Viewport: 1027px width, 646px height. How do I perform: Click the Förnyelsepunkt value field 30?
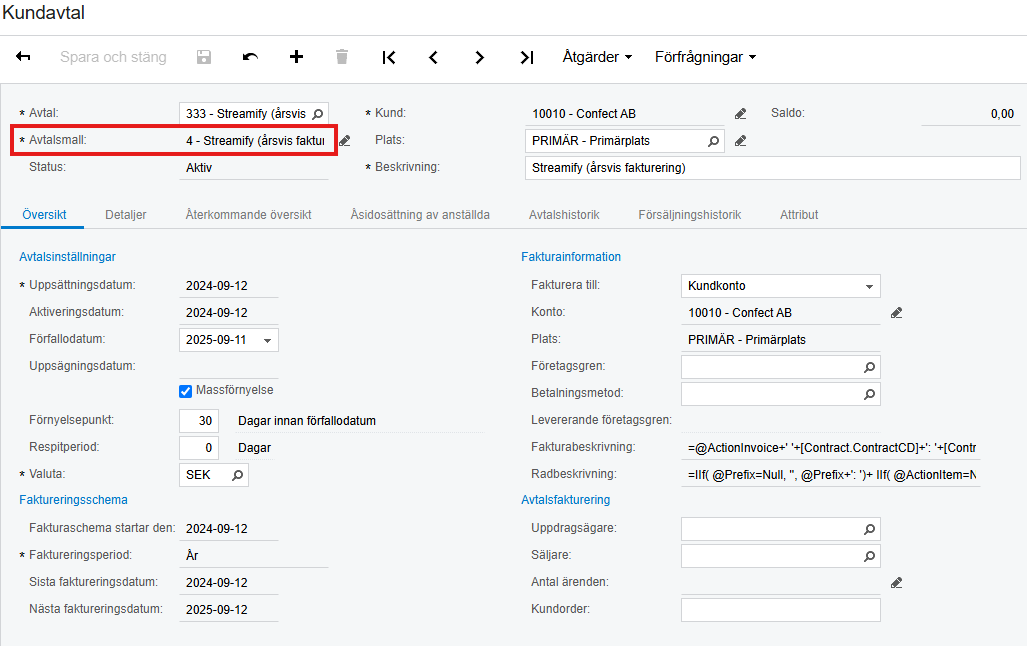click(198, 421)
